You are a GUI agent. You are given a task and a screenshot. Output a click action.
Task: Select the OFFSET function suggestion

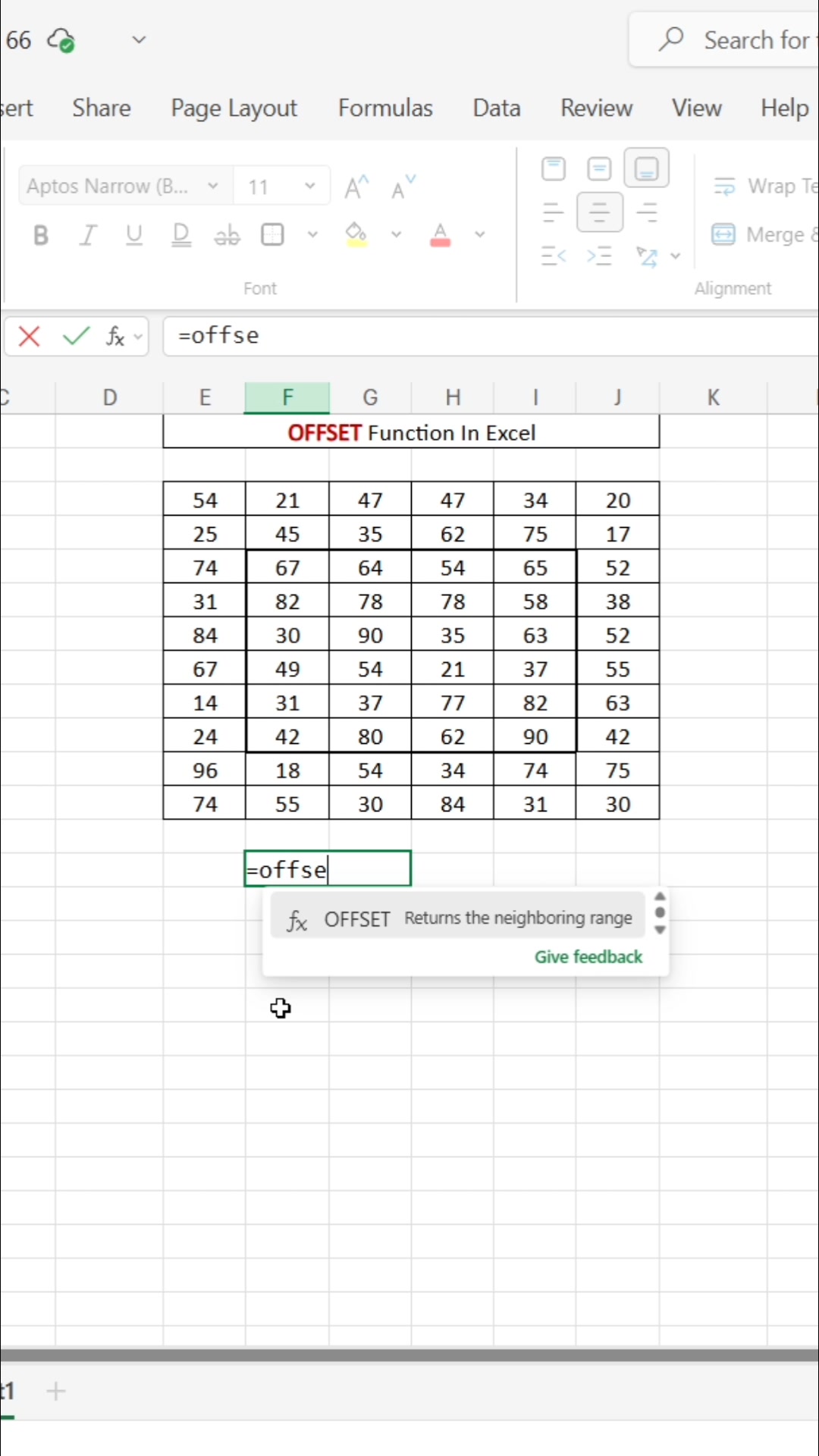457,918
